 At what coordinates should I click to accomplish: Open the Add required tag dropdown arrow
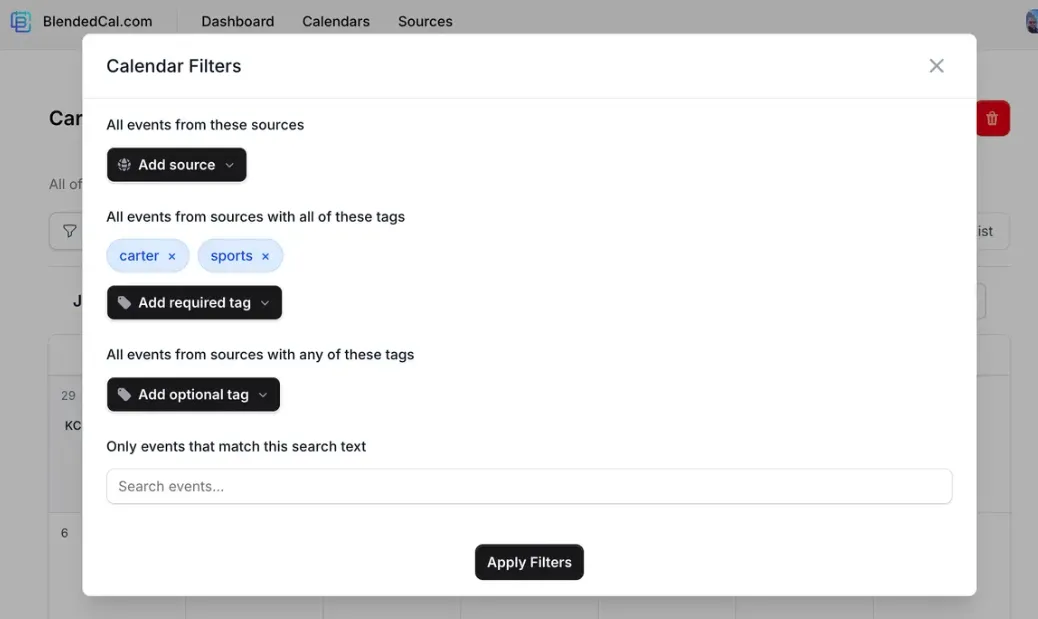click(265, 303)
